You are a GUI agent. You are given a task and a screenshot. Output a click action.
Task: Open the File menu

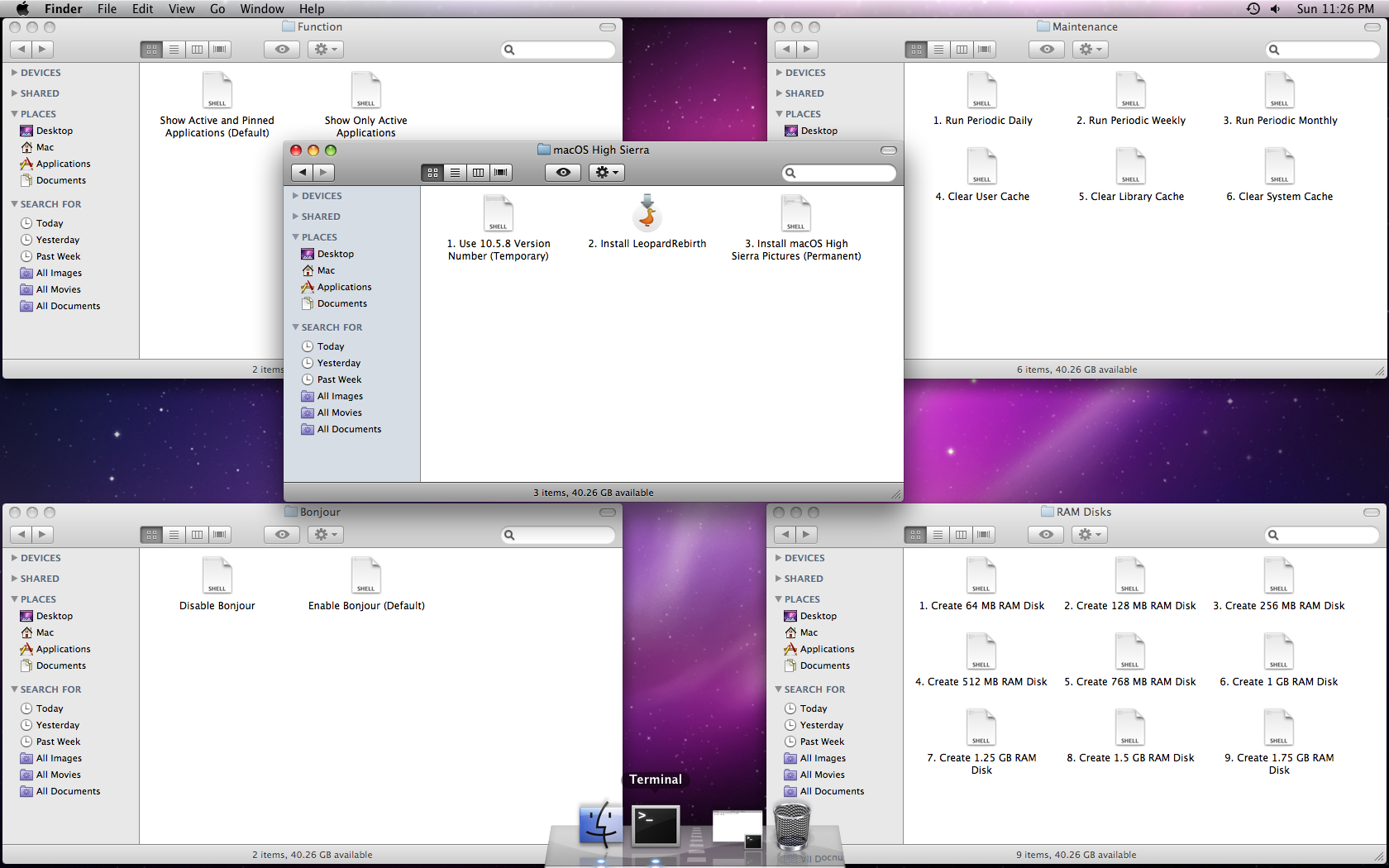[107, 8]
